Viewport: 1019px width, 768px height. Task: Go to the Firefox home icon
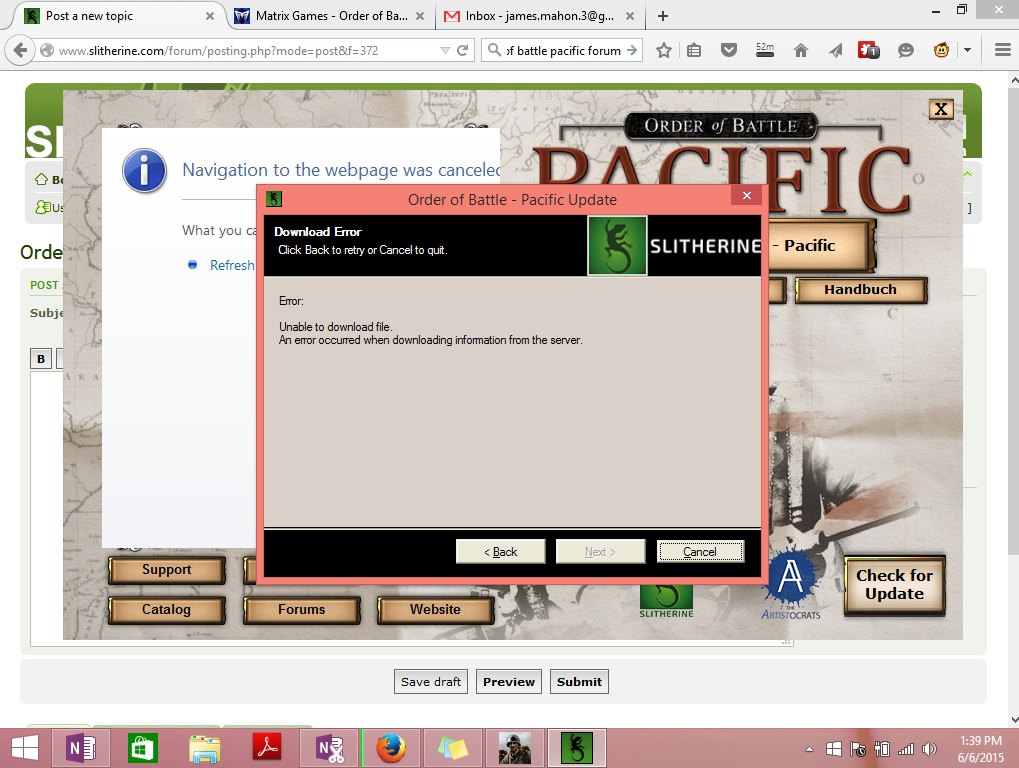[x=801, y=50]
